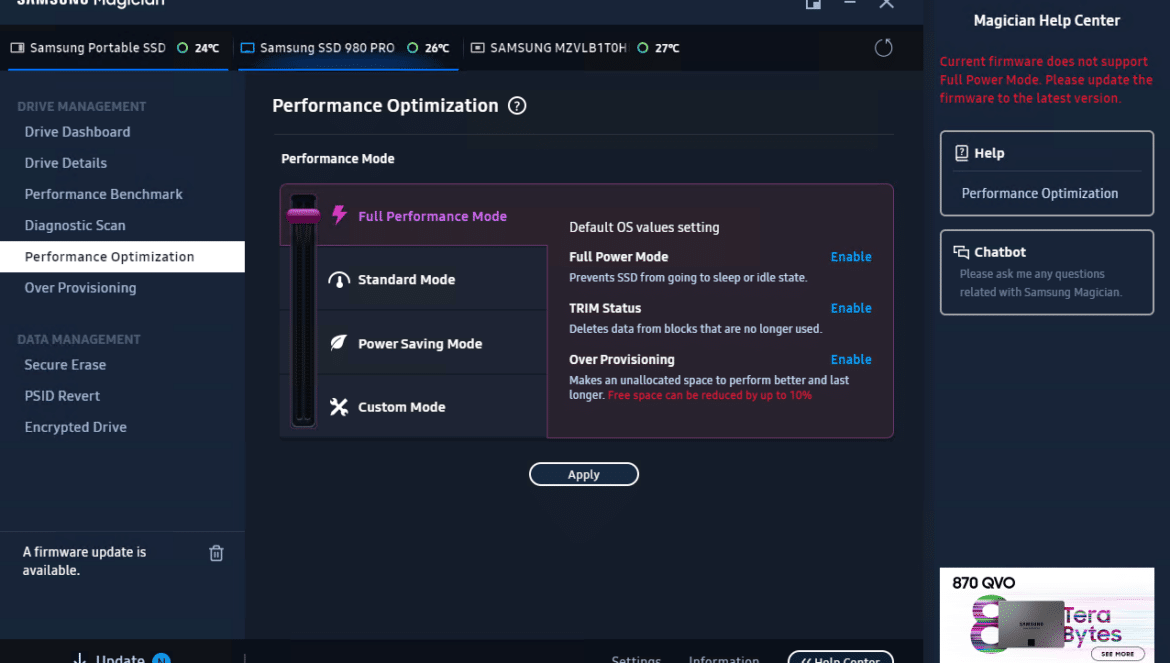Screen dimensions: 1170x663
Task: Open Secure Erase page
Action: (x=65, y=365)
